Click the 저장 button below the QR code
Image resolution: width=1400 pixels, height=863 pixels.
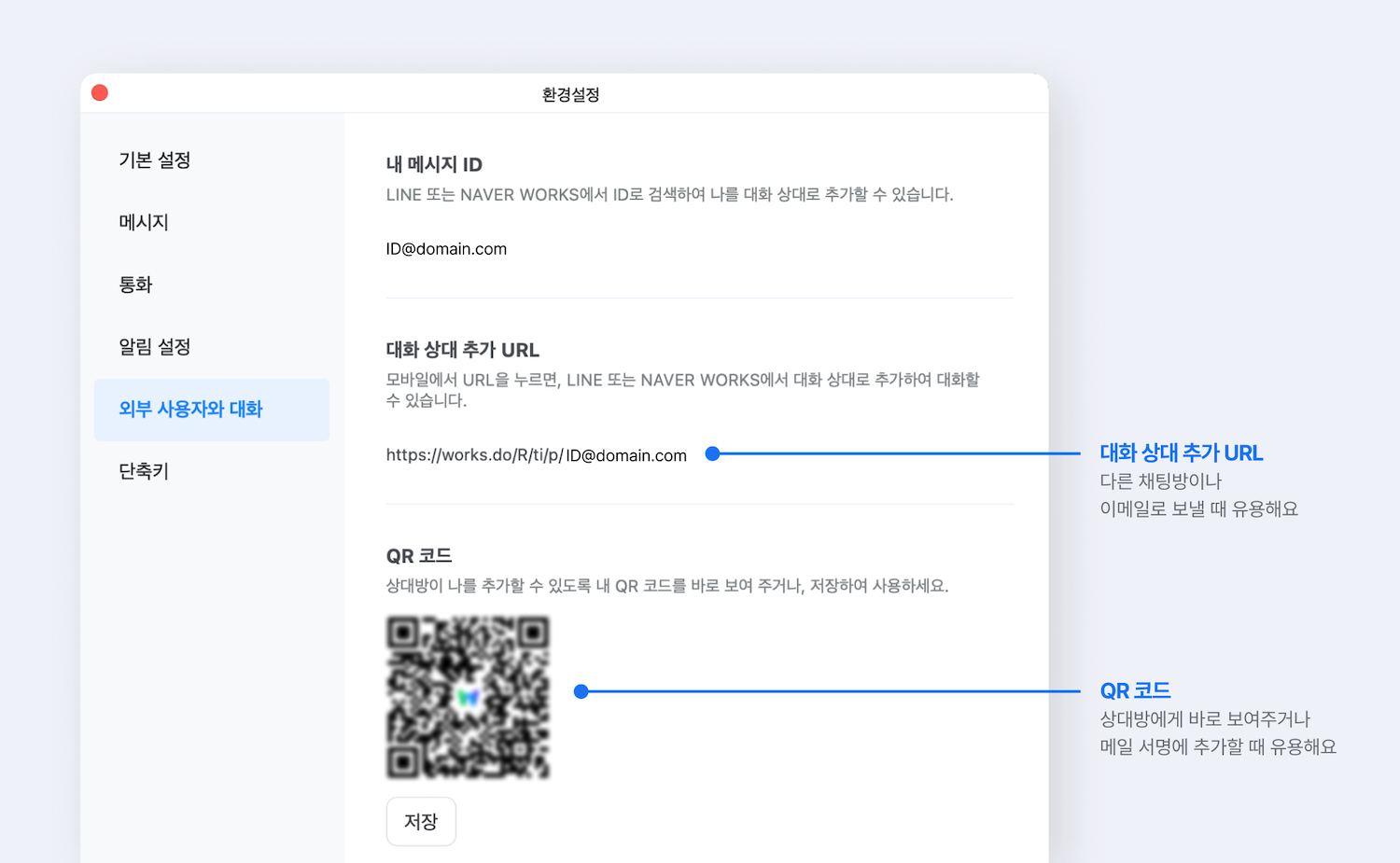point(421,821)
